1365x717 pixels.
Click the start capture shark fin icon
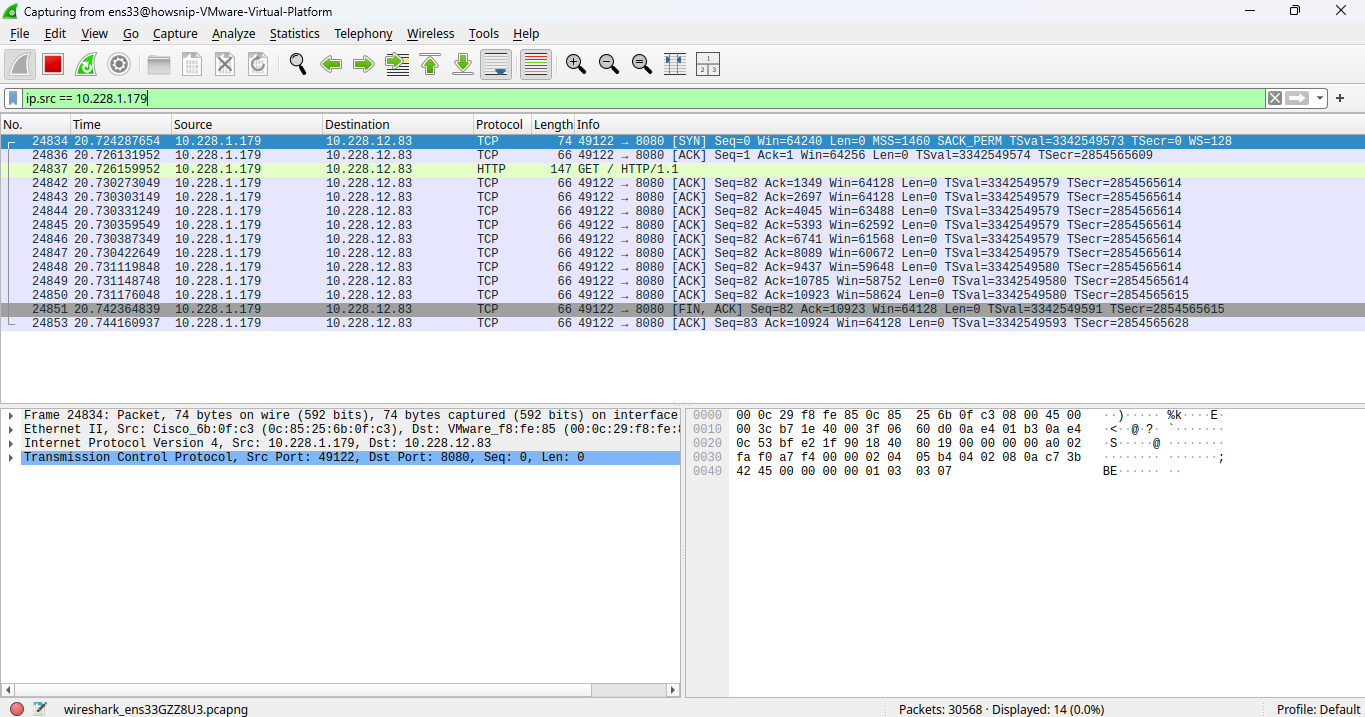click(x=20, y=64)
